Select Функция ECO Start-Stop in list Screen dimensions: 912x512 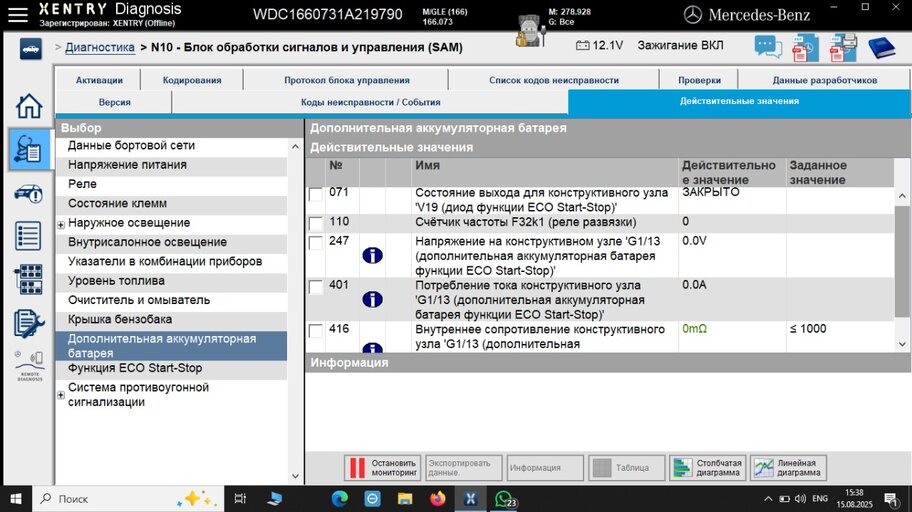pos(135,368)
